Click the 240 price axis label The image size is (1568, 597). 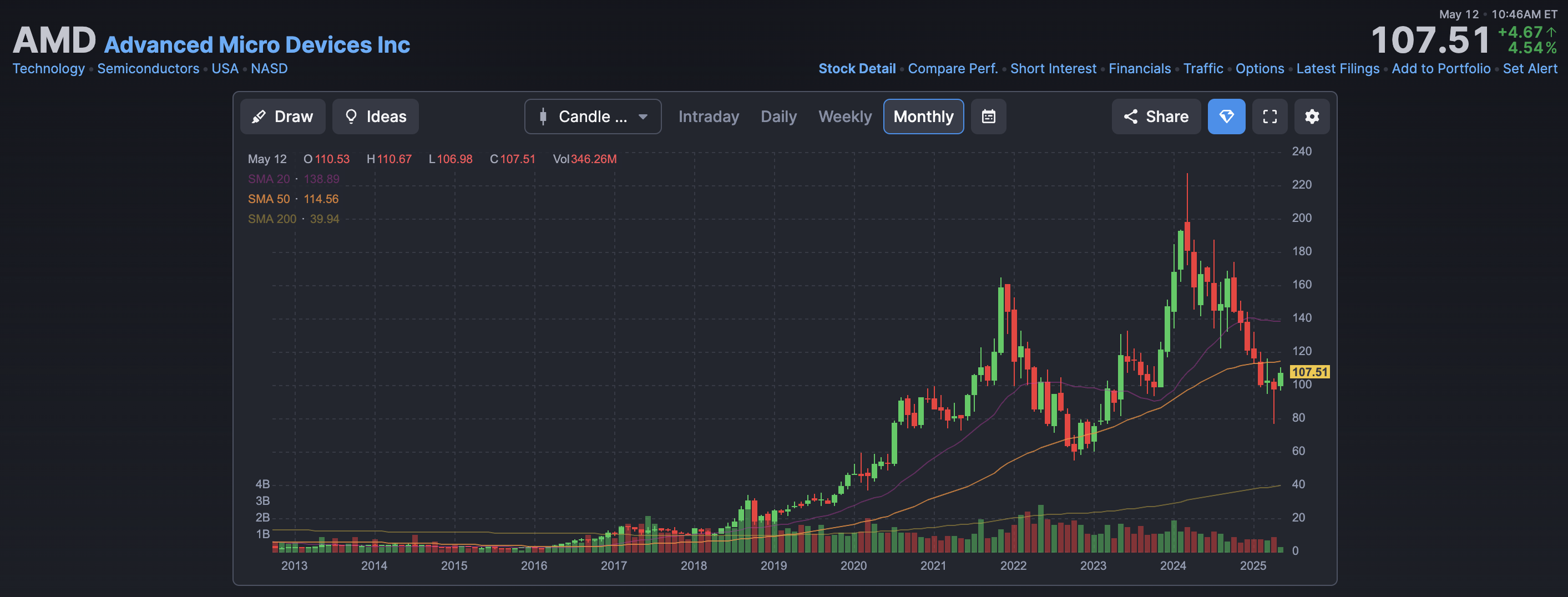(x=1301, y=151)
